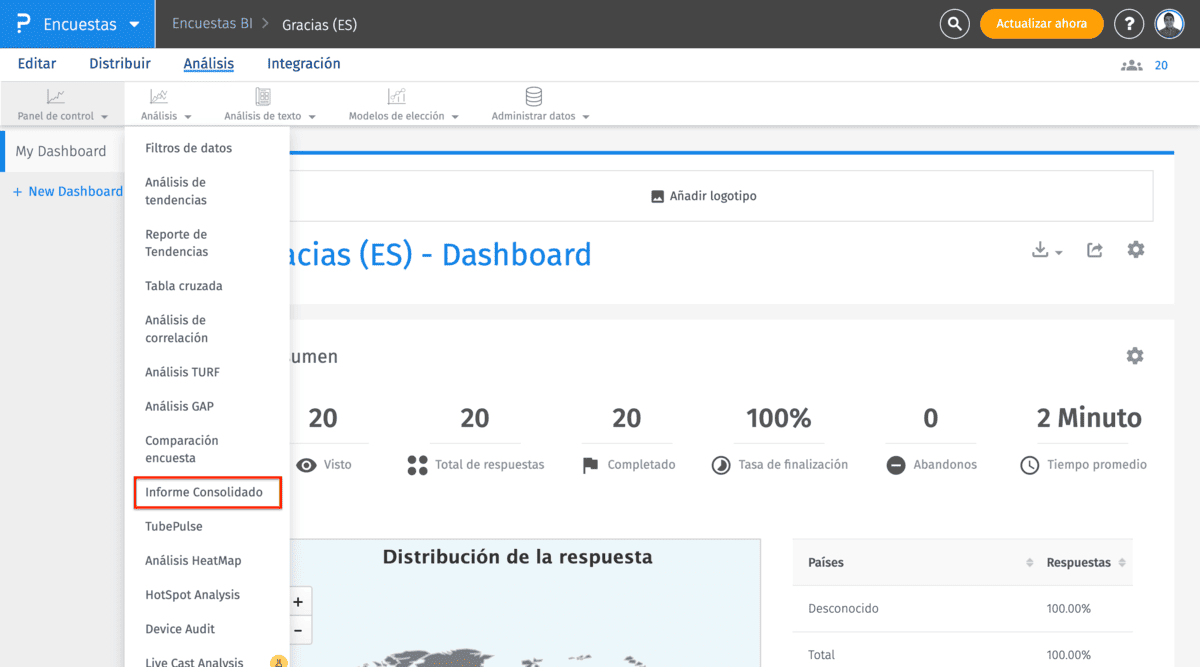Select Informe Consolidado menu item

point(204,492)
